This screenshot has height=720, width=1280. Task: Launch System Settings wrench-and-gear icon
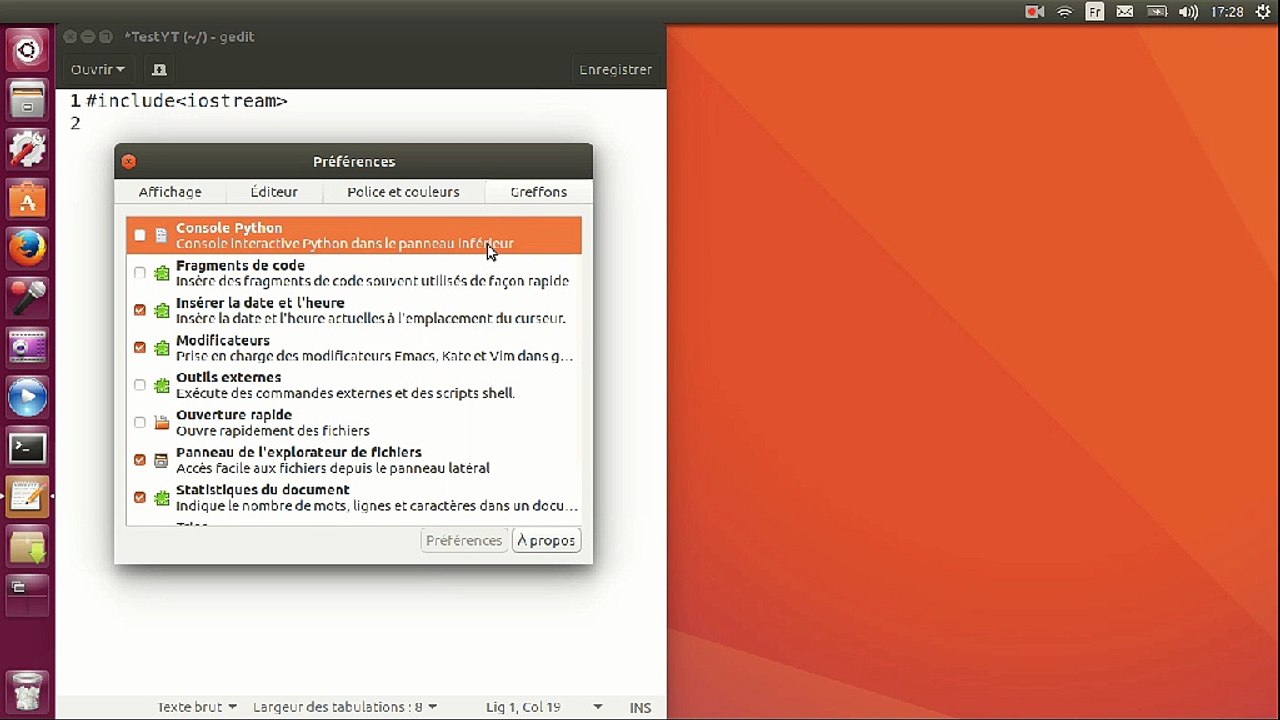[x=27, y=149]
